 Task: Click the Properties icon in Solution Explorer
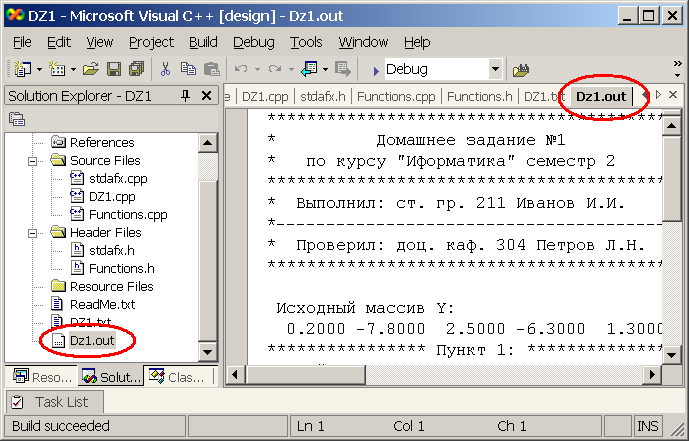coord(17,119)
